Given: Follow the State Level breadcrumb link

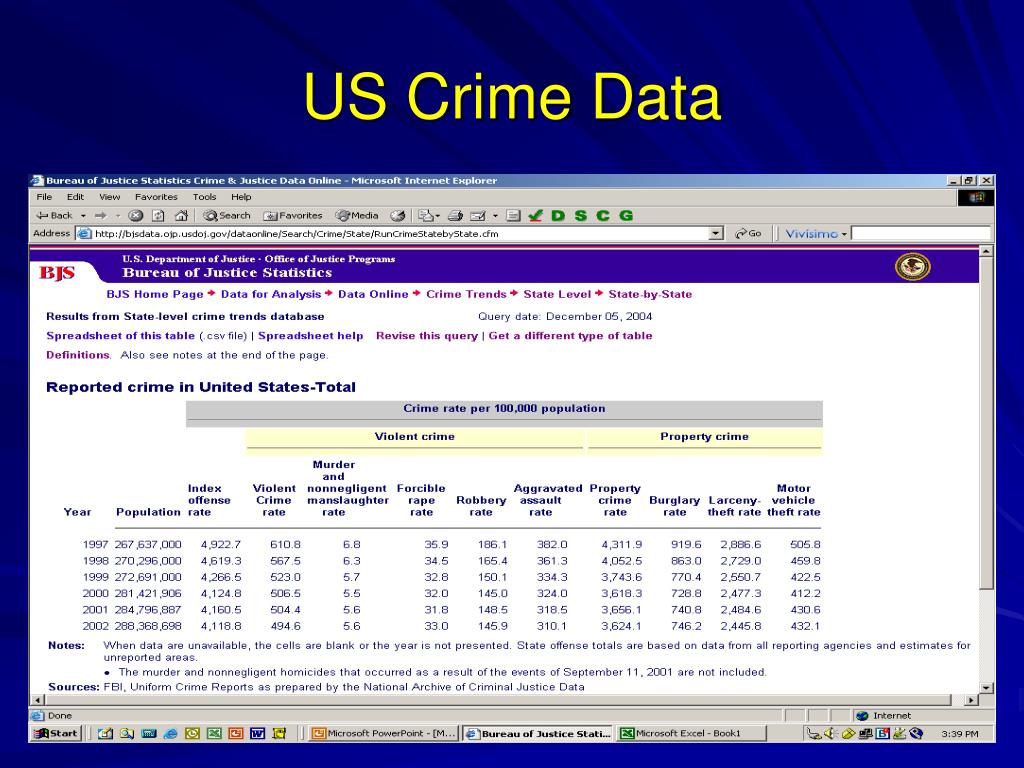Looking at the screenshot, I should click(557, 294).
